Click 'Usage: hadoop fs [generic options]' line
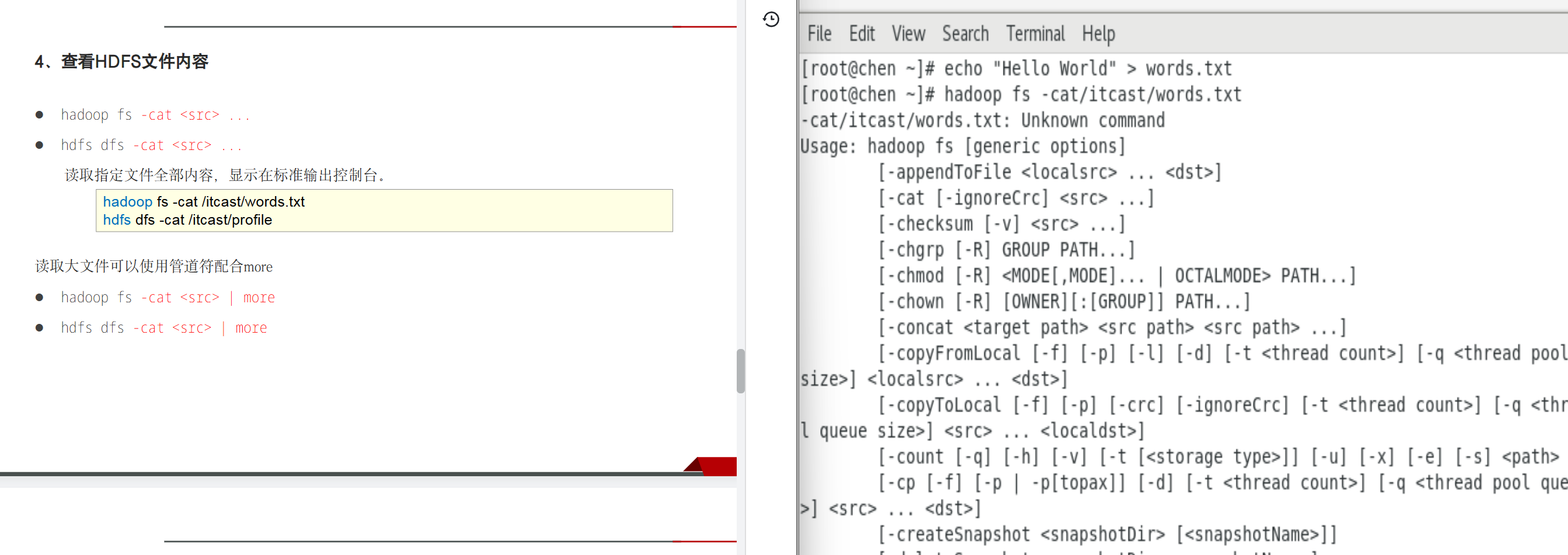The width and height of the screenshot is (1568, 555). pos(963,146)
